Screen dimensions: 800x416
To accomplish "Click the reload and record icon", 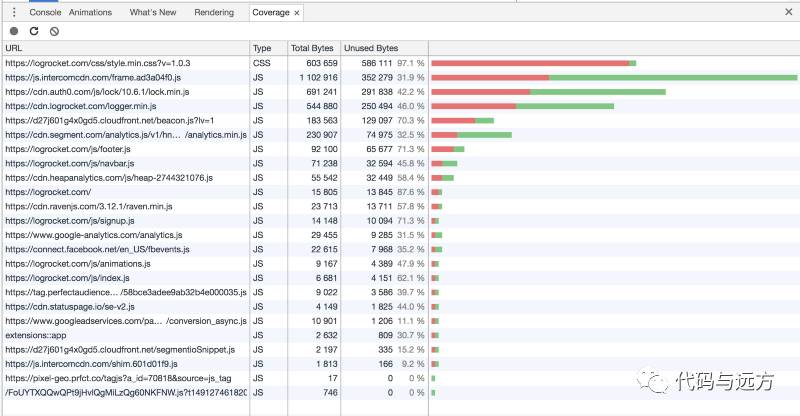I will point(34,31).
